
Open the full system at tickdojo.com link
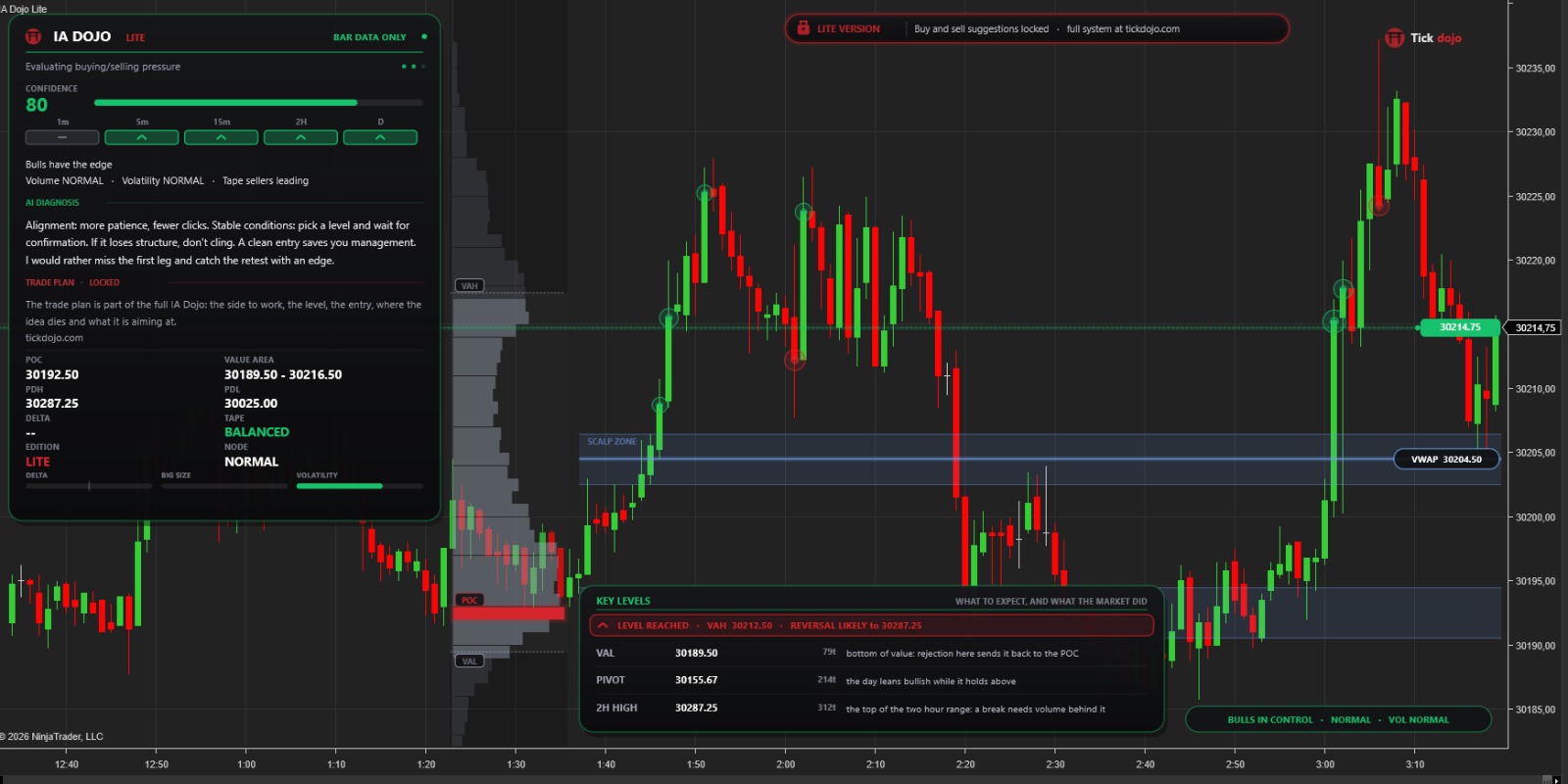point(1123,29)
